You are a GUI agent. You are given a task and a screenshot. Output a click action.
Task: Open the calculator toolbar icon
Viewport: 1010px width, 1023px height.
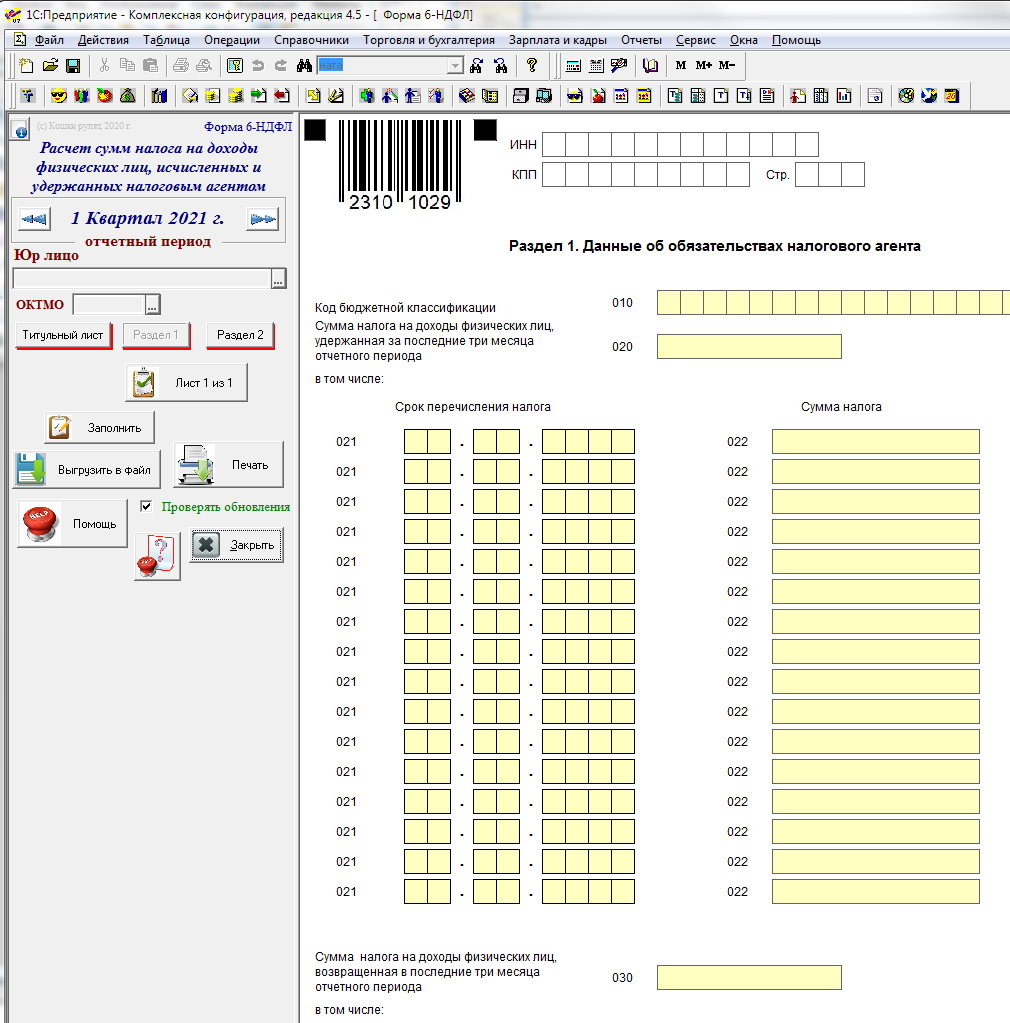point(574,65)
